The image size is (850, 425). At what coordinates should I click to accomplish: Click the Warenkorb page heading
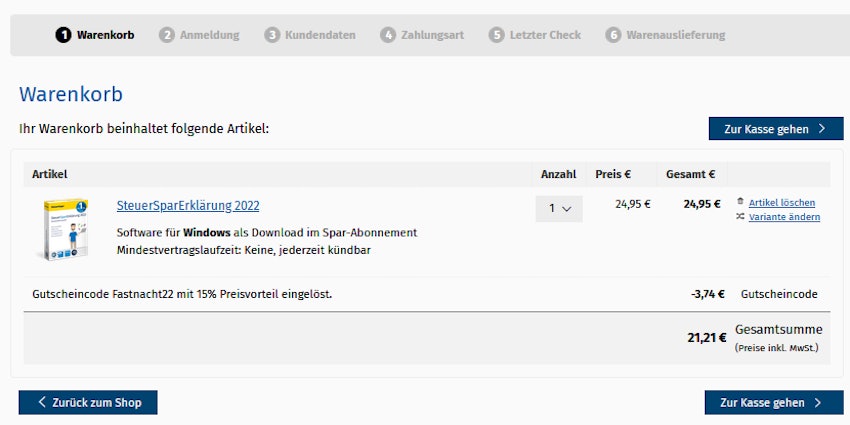pos(71,94)
